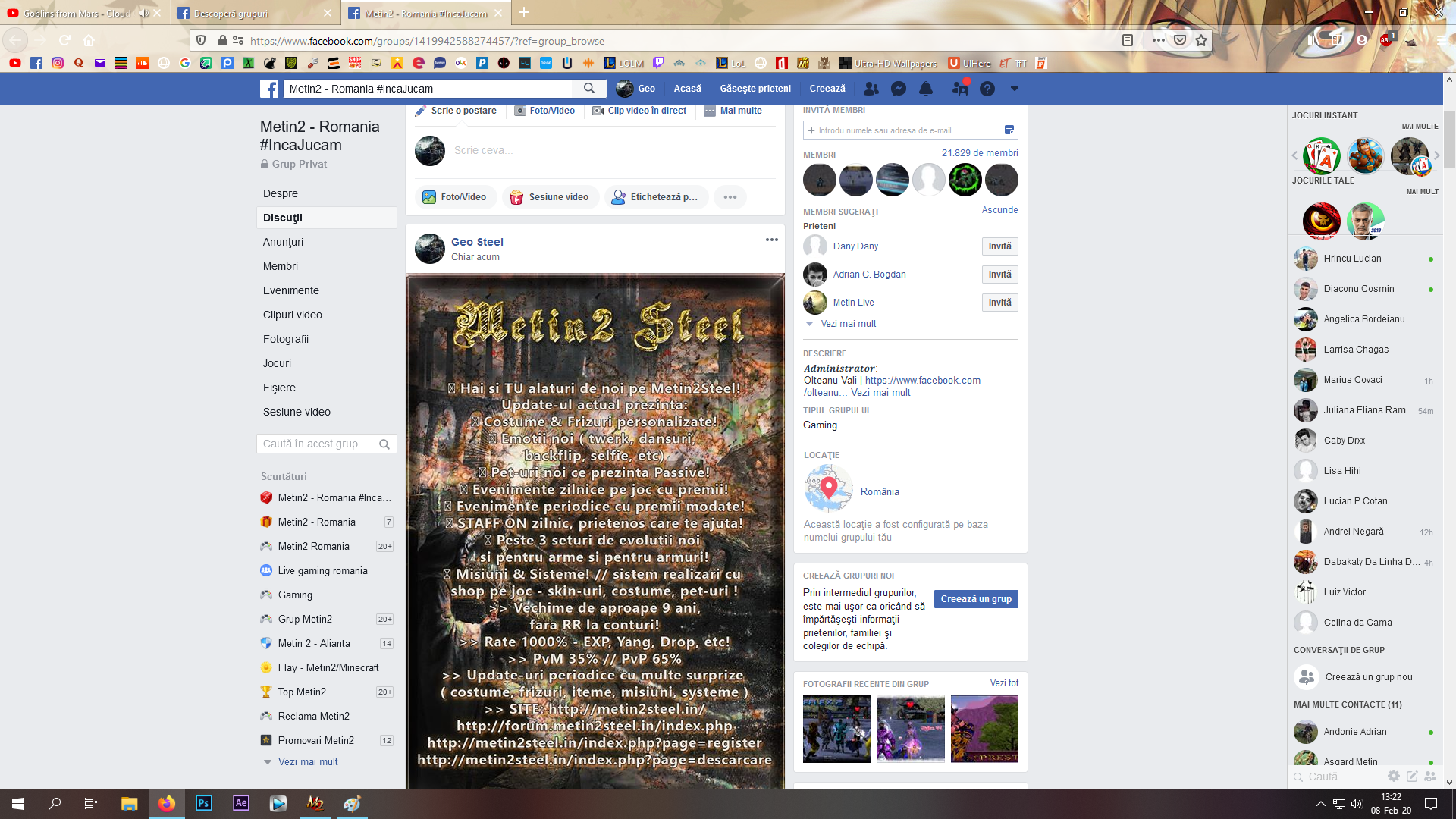Click the Facebook logo in the blue header
Viewport: 1456px width, 819px height.
269,89
